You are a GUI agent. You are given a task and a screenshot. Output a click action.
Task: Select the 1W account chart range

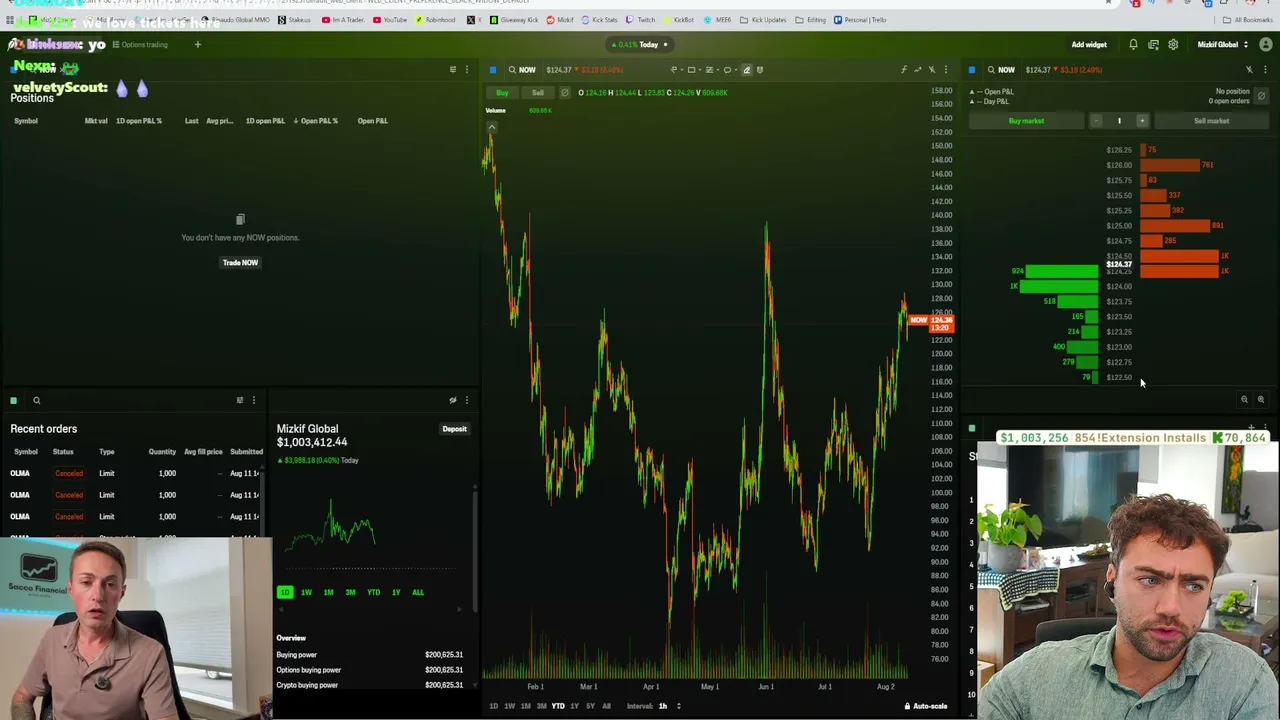pos(306,592)
